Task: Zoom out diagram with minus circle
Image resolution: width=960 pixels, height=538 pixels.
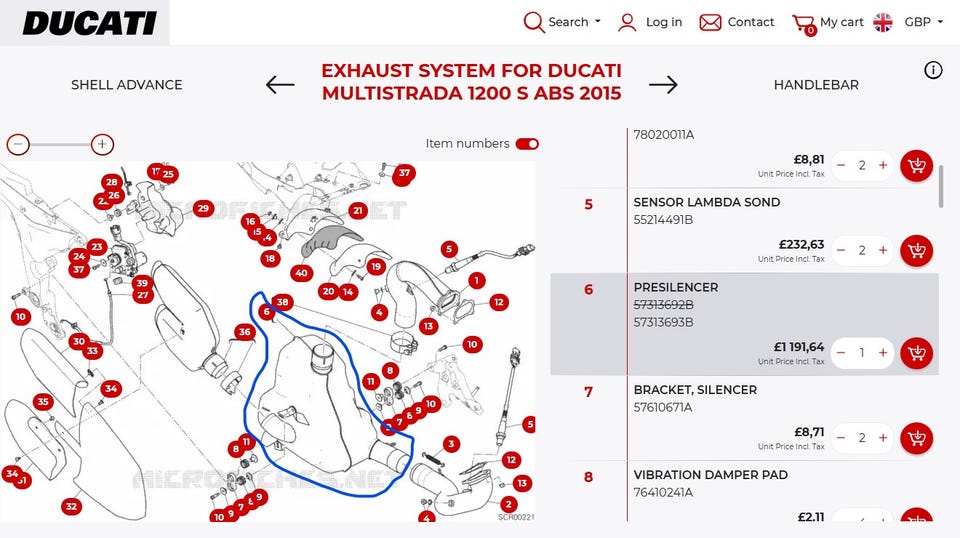Action: point(18,144)
